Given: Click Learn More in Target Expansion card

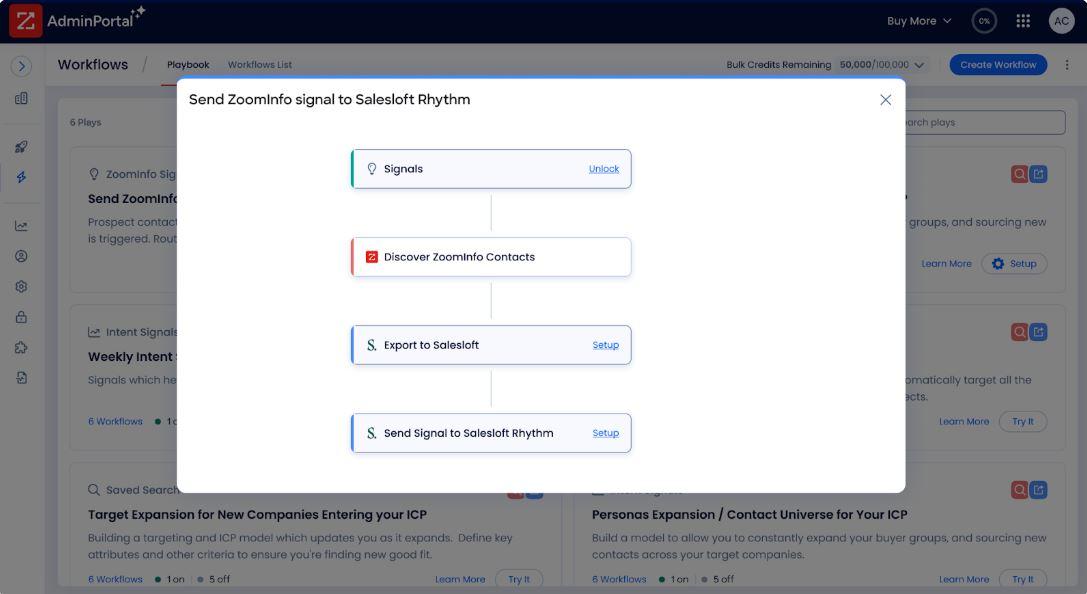Looking at the screenshot, I should coord(460,579).
